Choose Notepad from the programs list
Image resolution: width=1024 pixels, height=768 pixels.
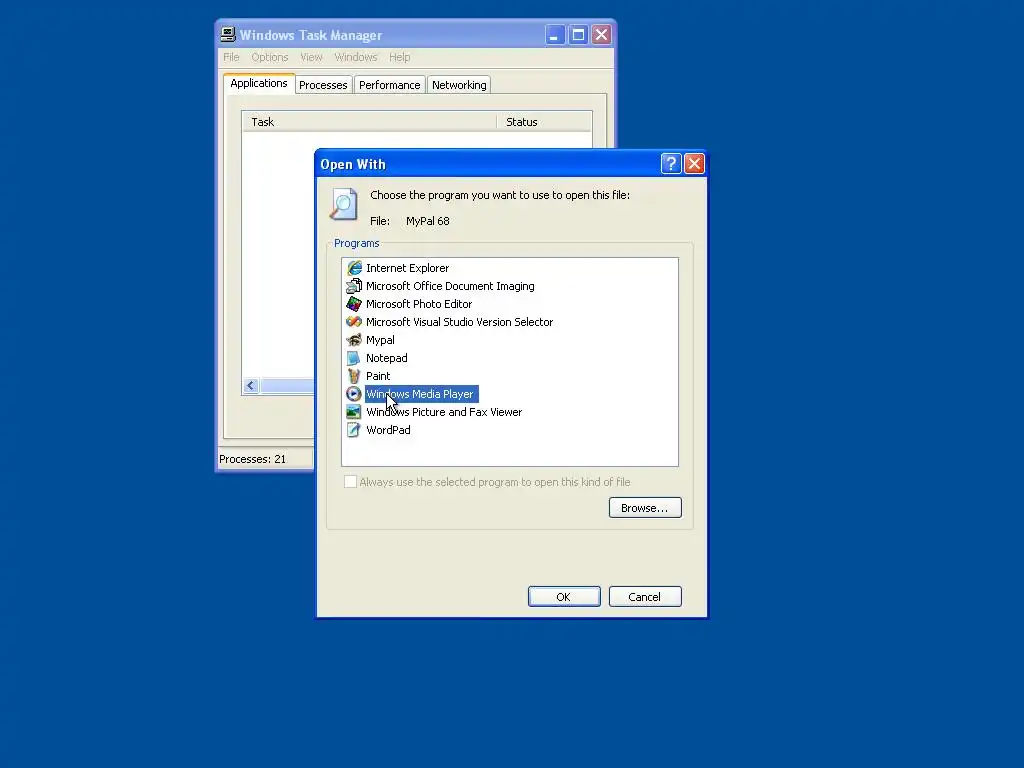[387, 358]
